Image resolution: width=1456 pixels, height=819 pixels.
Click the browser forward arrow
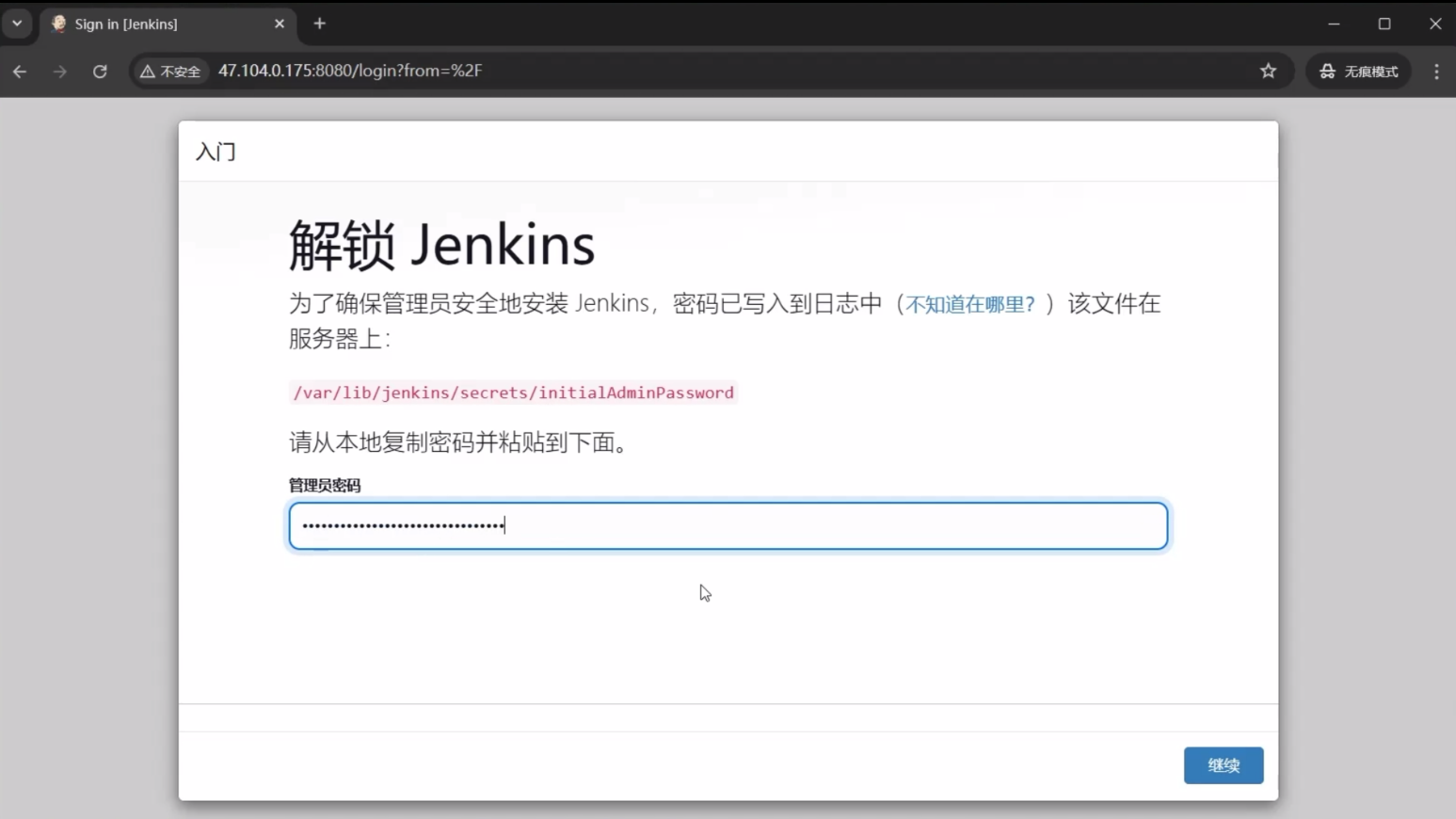coord(60,72)
